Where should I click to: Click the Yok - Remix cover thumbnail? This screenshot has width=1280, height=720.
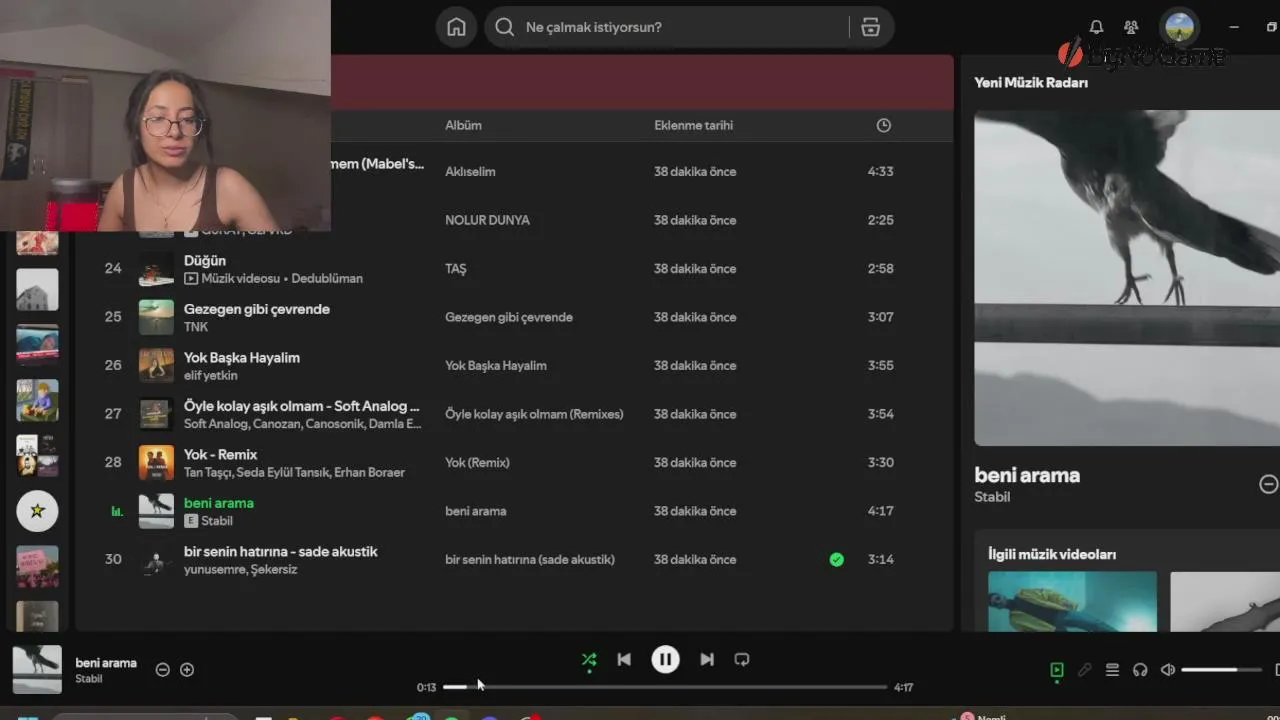click(156, 463)
